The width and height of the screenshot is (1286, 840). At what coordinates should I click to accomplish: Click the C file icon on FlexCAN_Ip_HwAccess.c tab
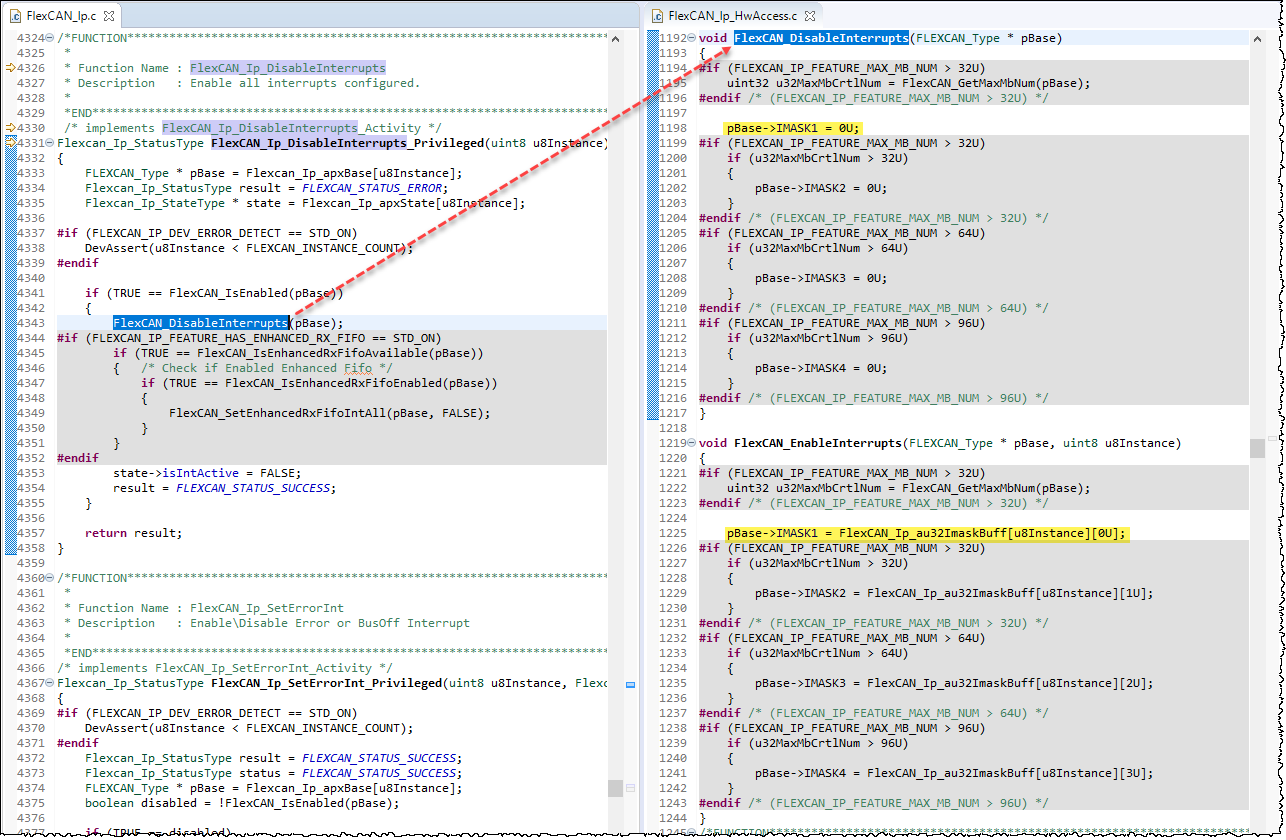click(659, 15)
